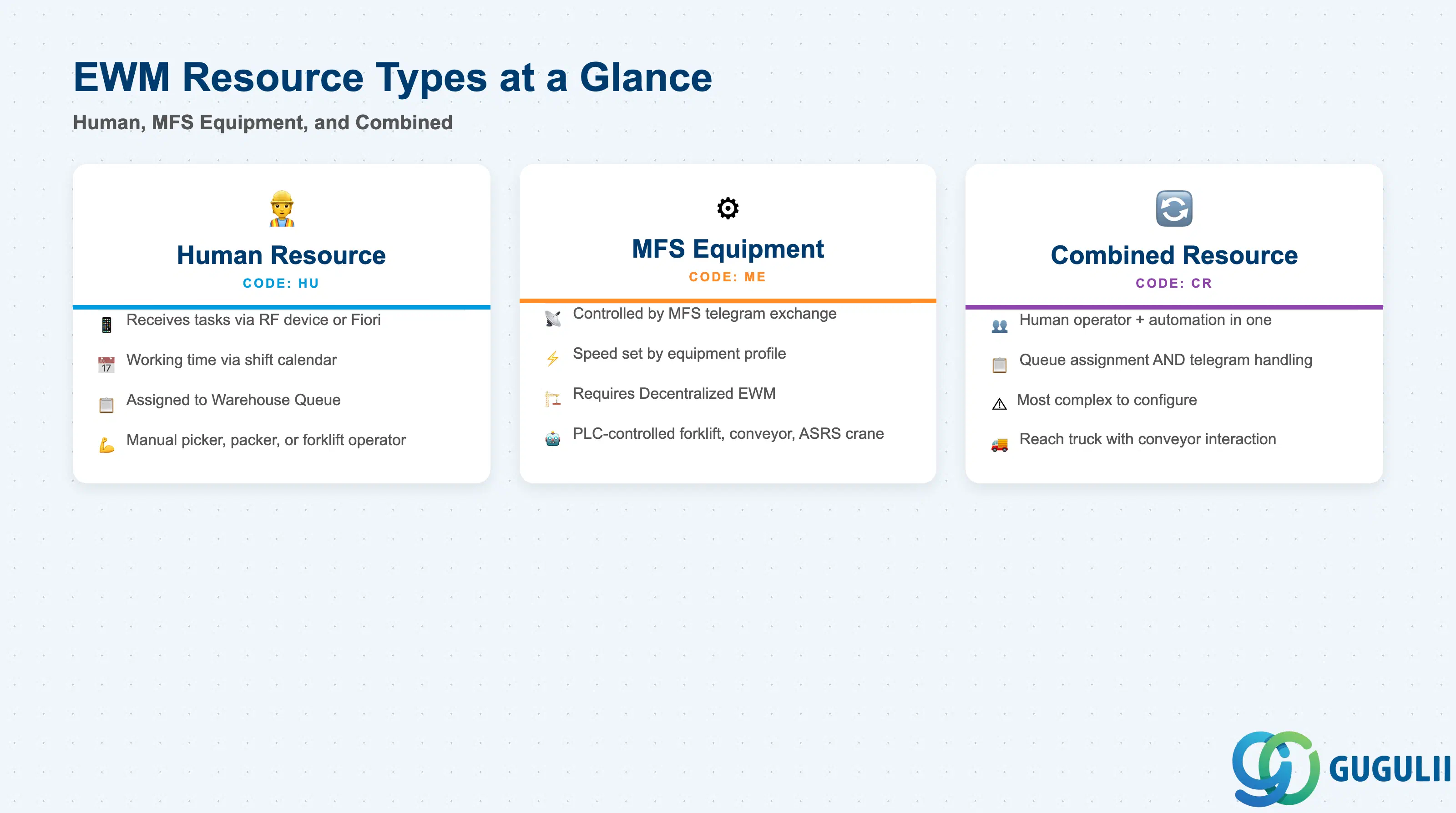Click the CODE: HU label

coord(282,283)
